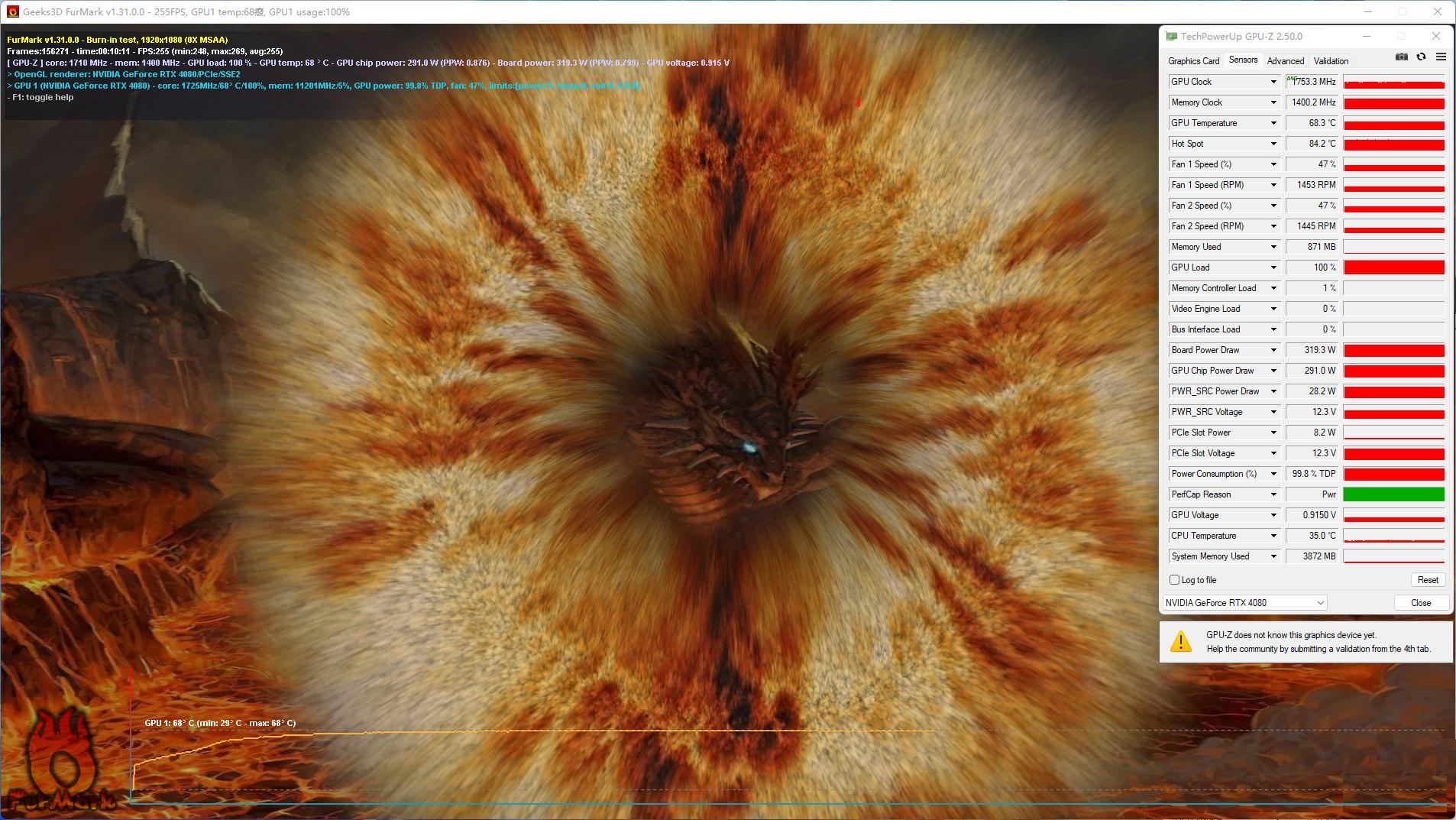Open the Advanced tab
This screenshot has width=1456, height=820.
(x=1286, y=61)
